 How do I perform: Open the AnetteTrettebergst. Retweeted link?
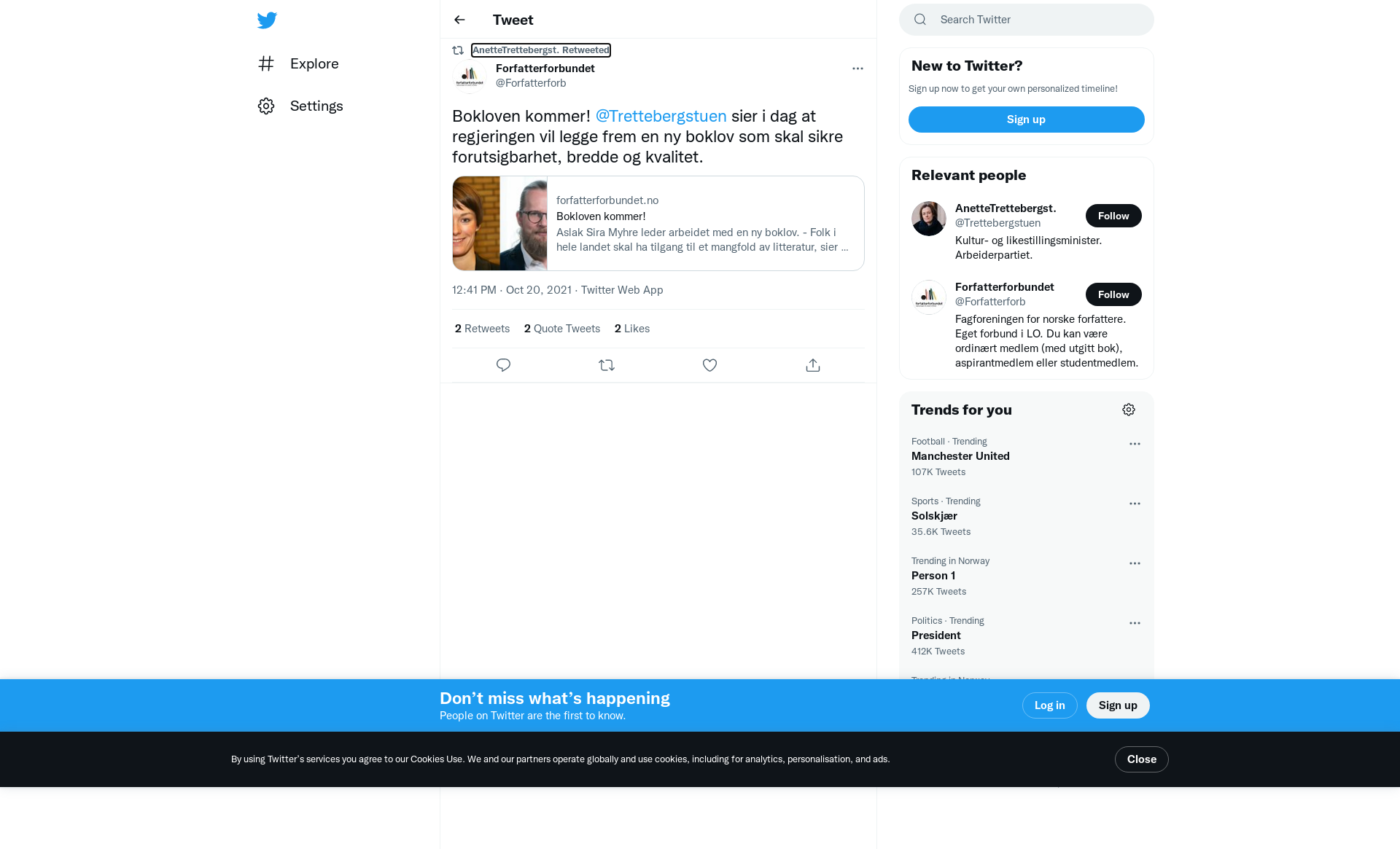tap(541, 50)
